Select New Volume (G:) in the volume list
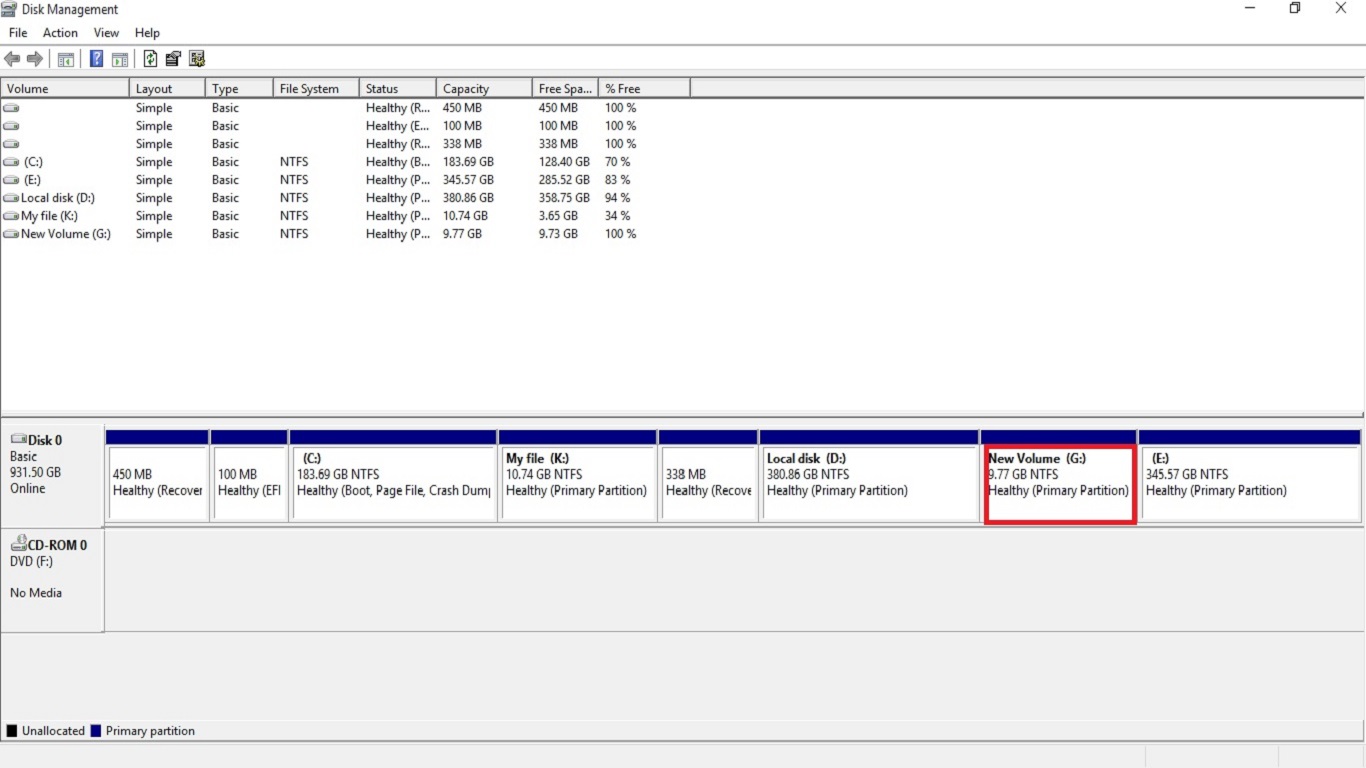 point(345,234)
